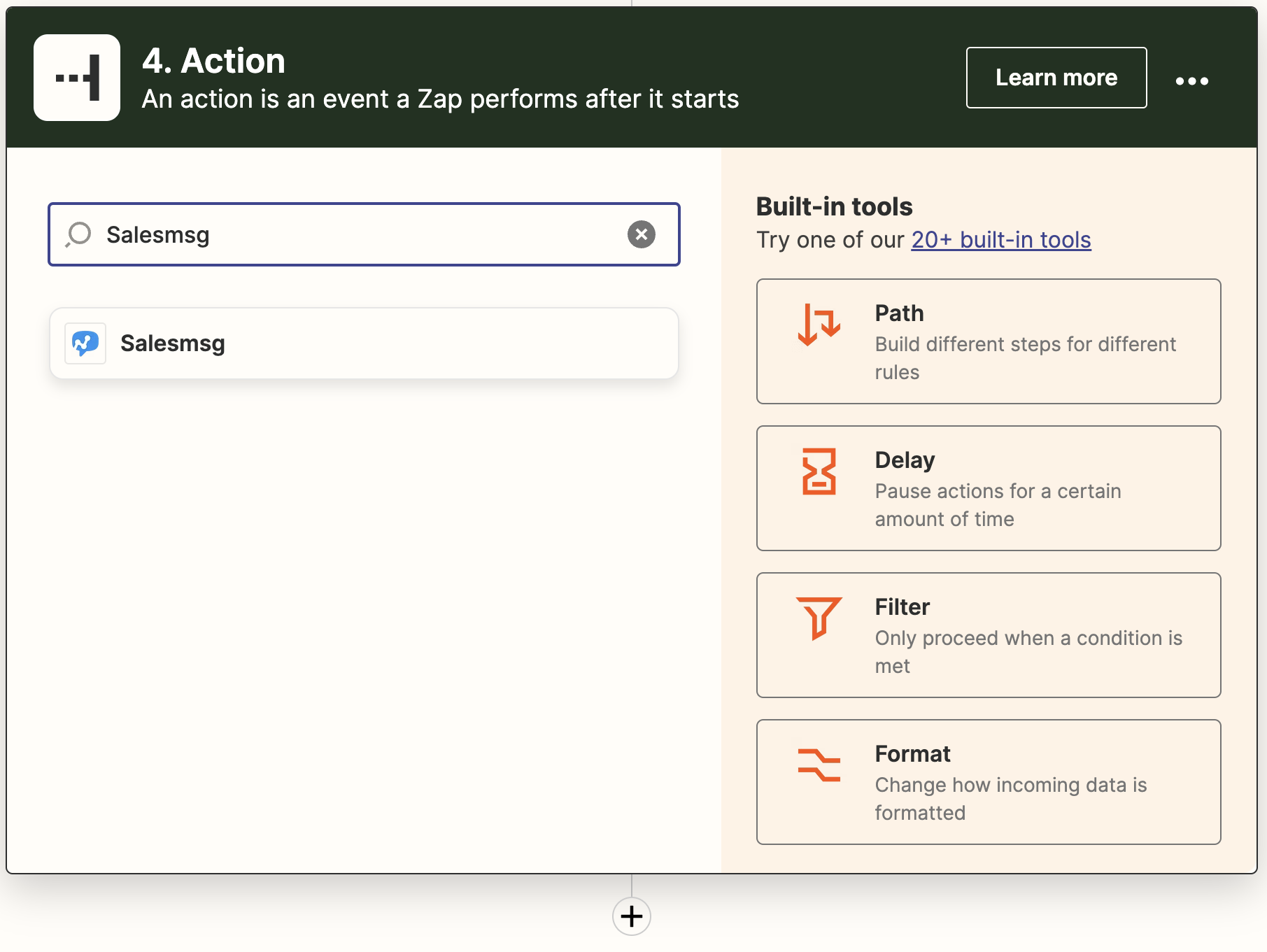This screenshot has width=1267, height=952.
Task: Select the Salesmsg app result
Action: [364, 343]
